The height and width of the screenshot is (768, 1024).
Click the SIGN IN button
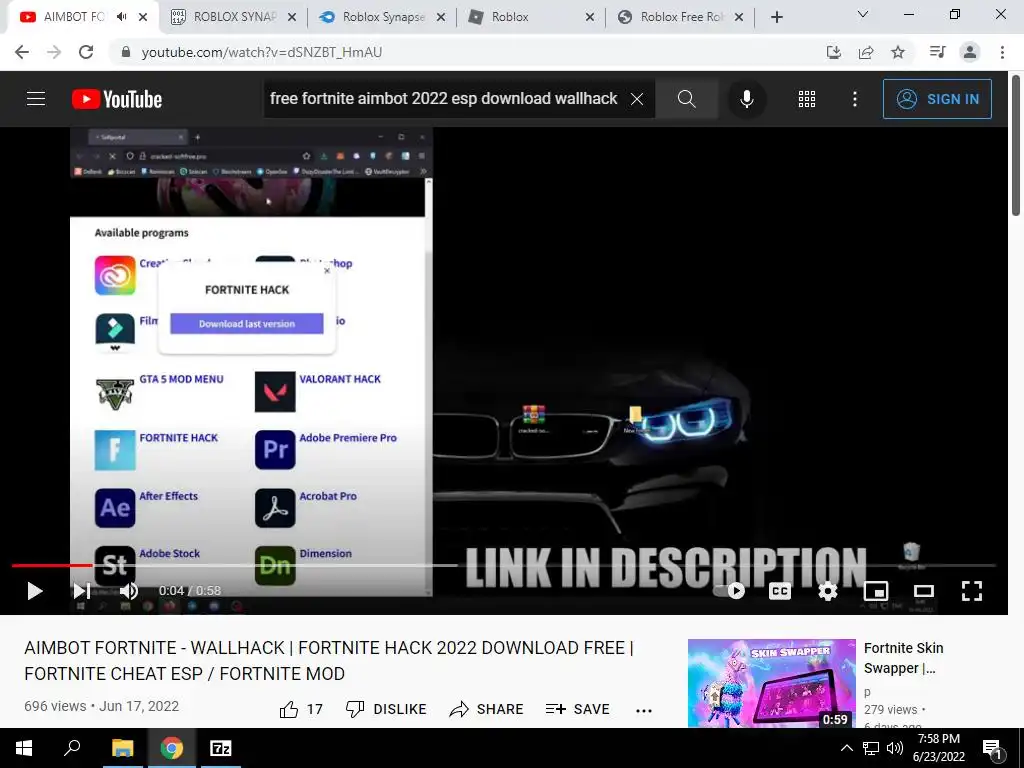point(937,99)
